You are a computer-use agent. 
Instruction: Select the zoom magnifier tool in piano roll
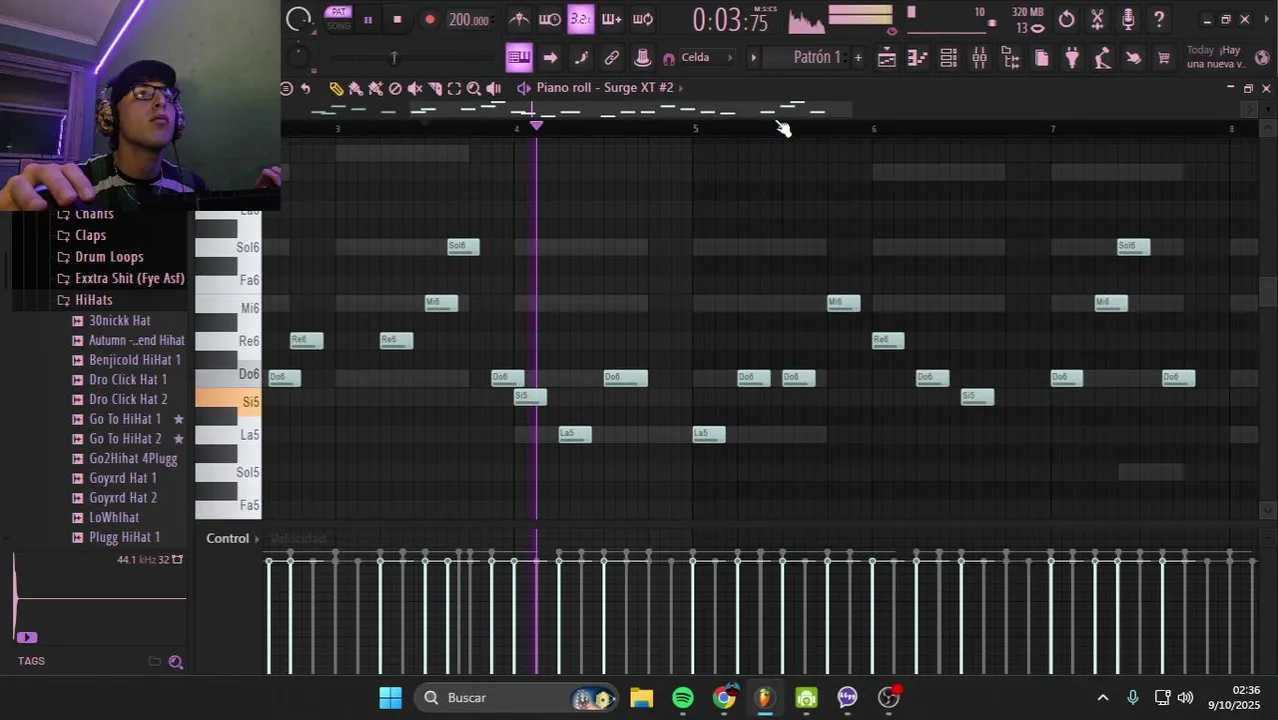click(474, 88)
